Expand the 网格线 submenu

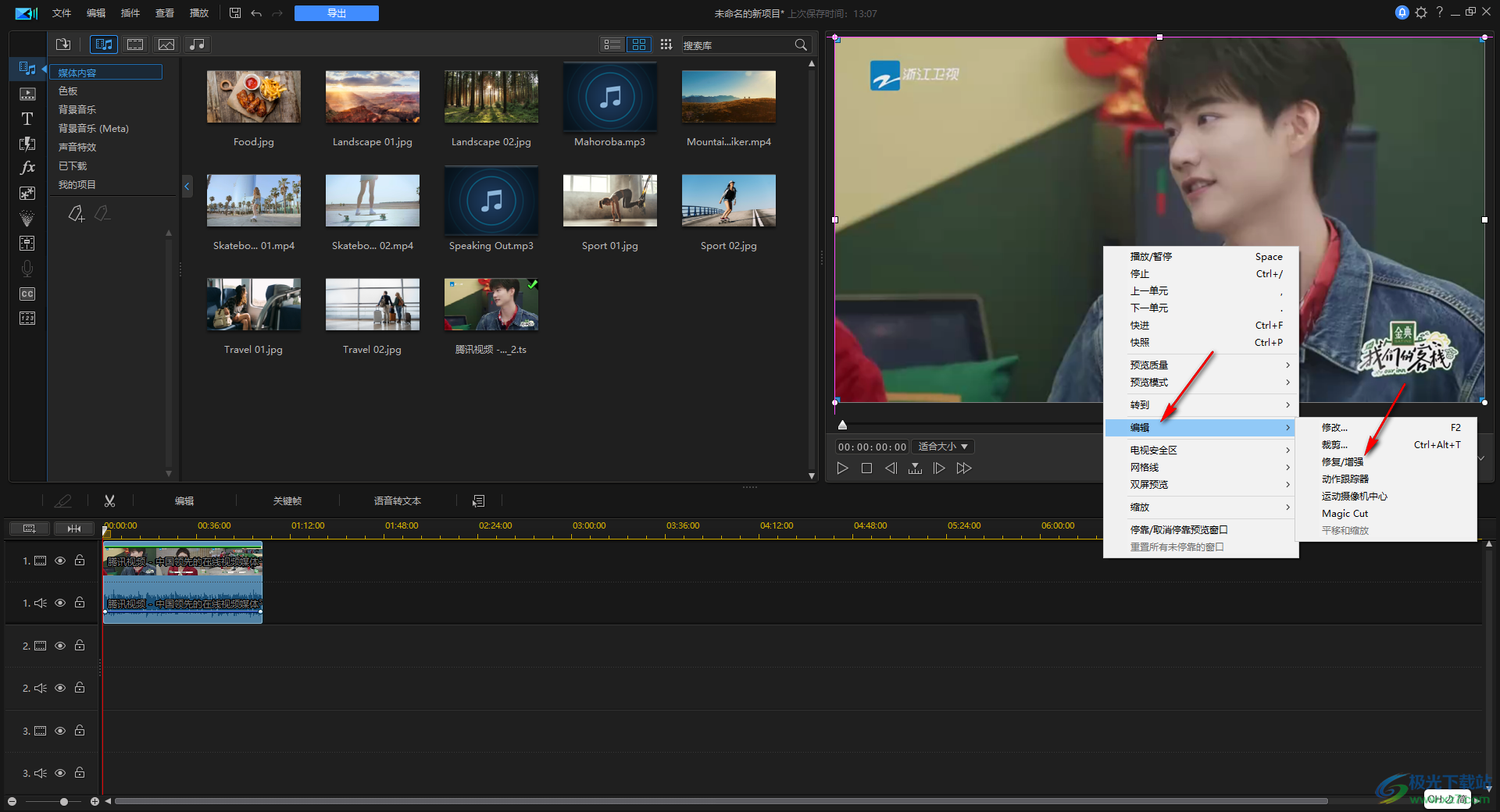(x=1201, y=467)
